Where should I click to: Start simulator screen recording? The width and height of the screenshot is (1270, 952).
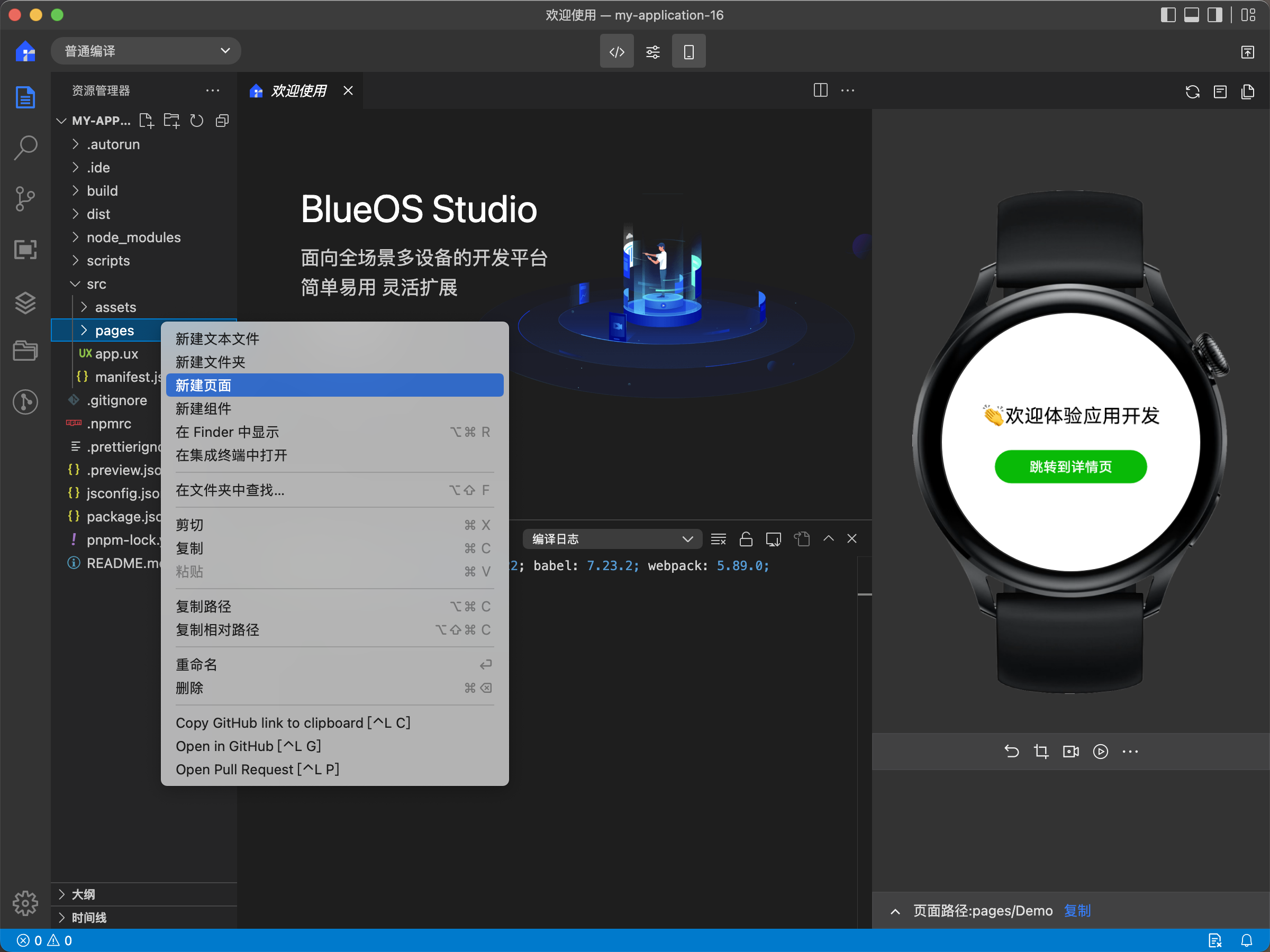tap(1071, 751)
